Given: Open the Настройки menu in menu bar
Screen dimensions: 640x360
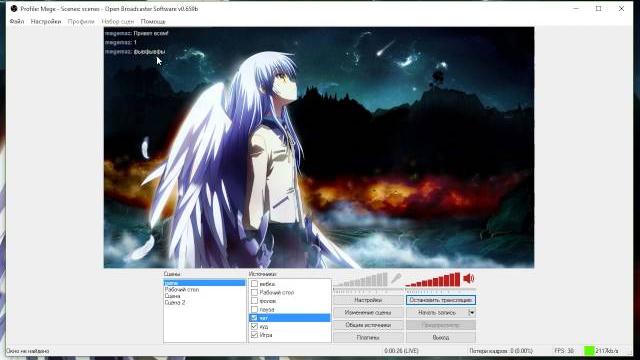Looking at the screenshot, I should coord(46,21).
